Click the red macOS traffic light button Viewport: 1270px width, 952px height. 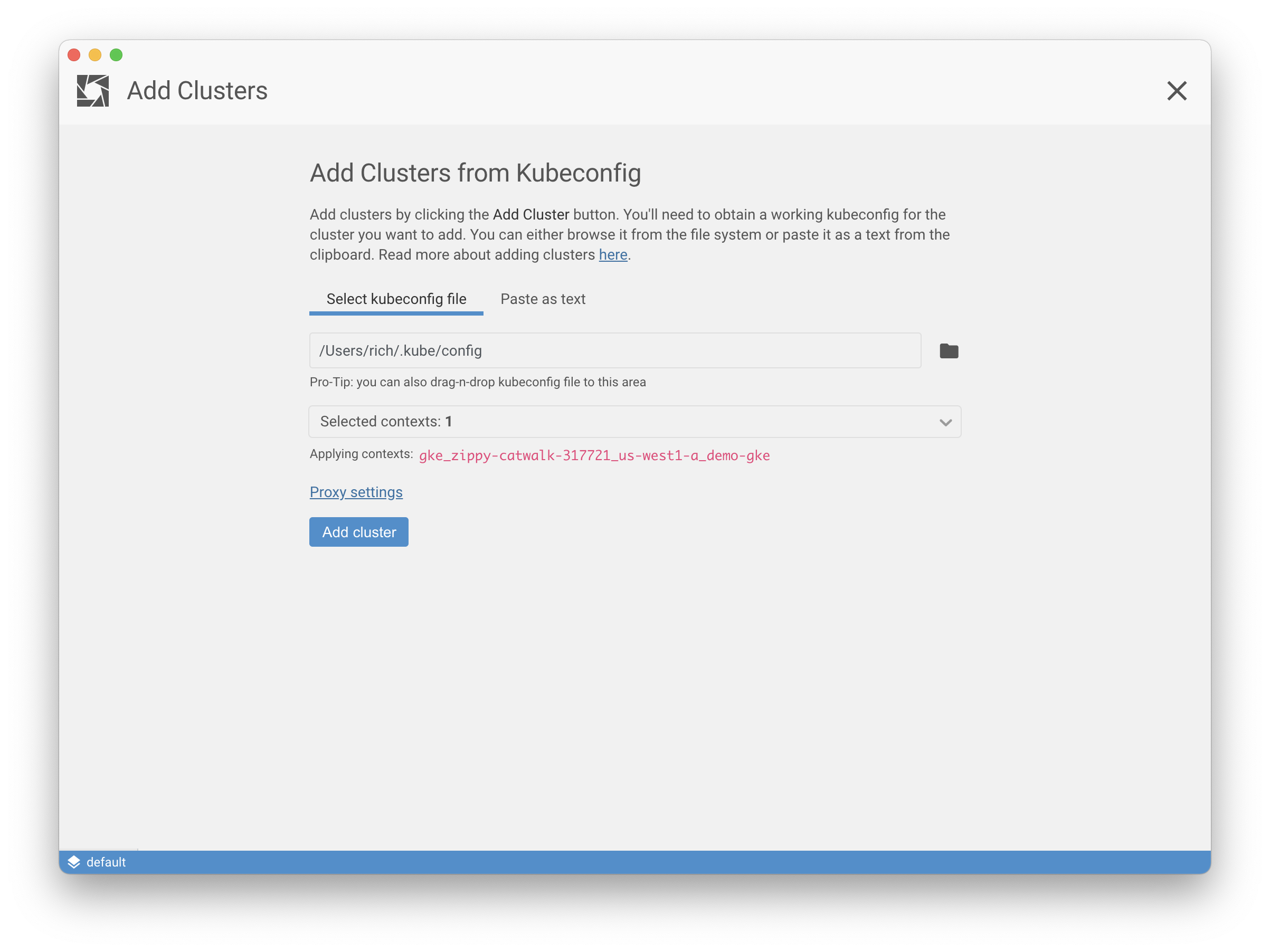point(74,55)
